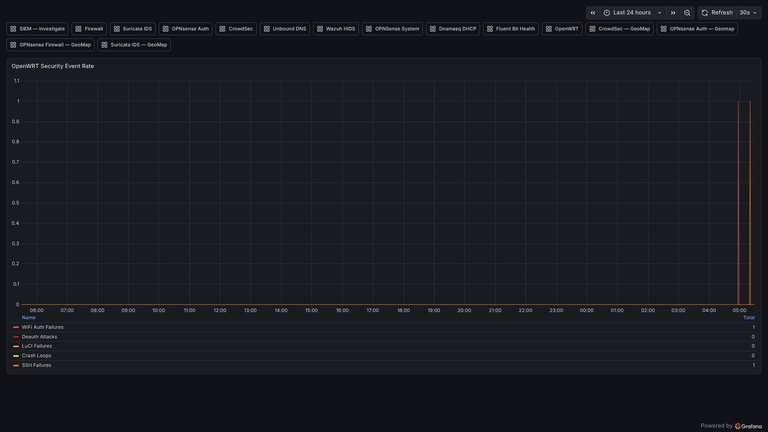768x432 pixels.
Task: Open CrowdSec — GeoMap dashboard
Action: [620, 29]
